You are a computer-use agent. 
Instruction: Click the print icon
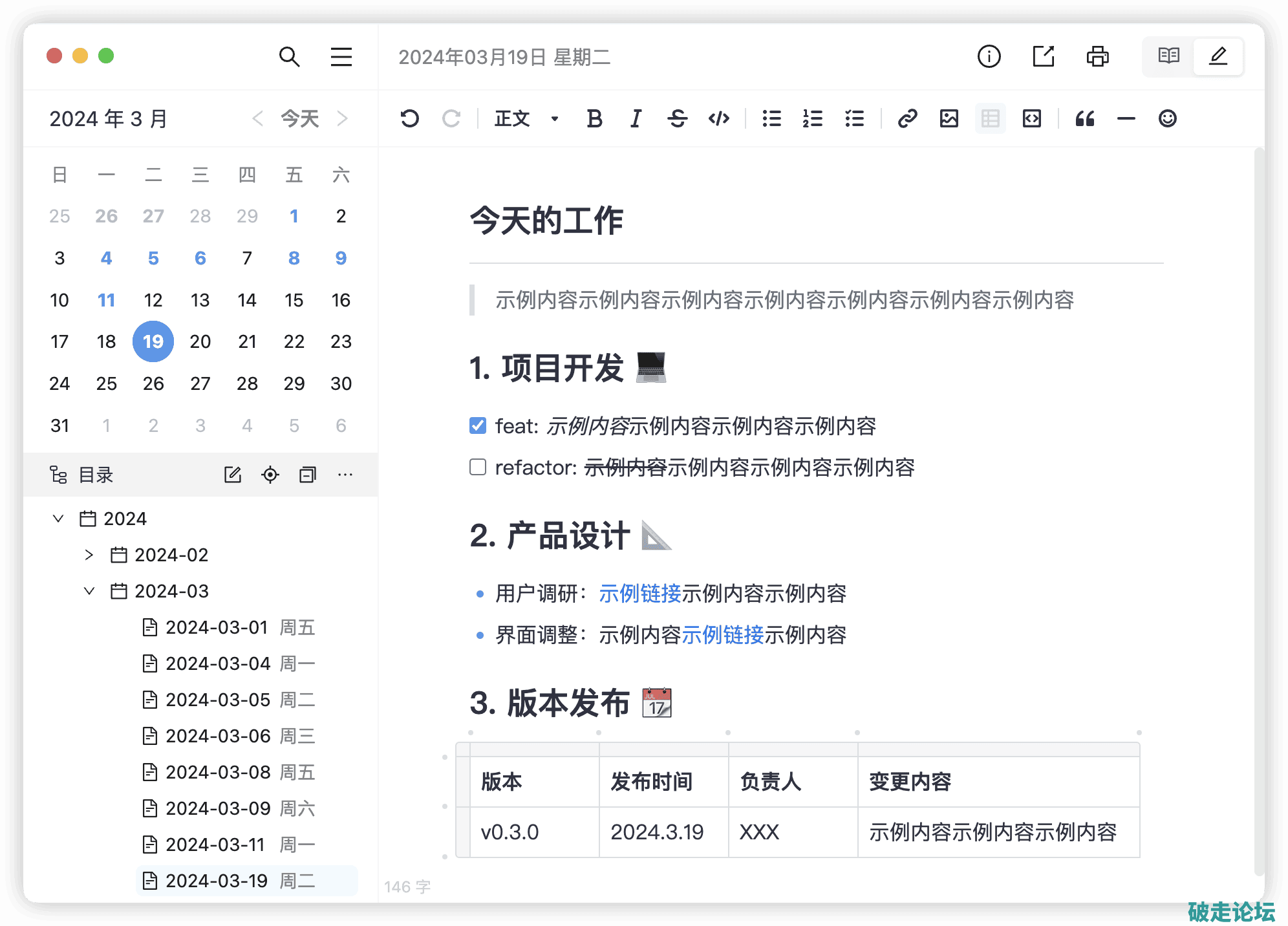click(x=1097, y=57)
